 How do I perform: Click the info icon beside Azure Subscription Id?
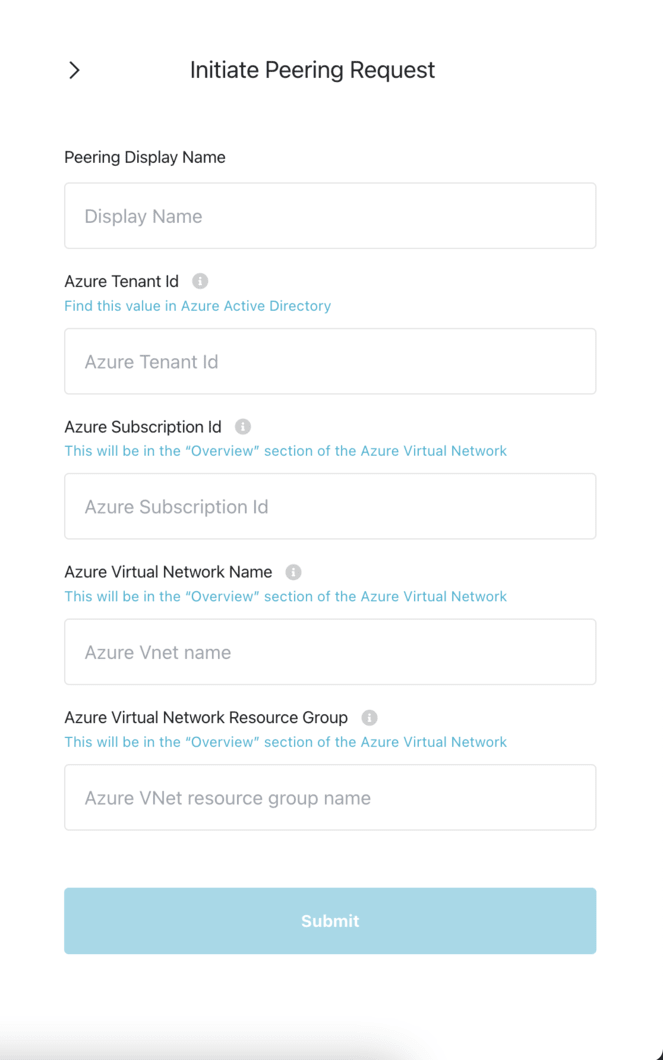(243, 427)
